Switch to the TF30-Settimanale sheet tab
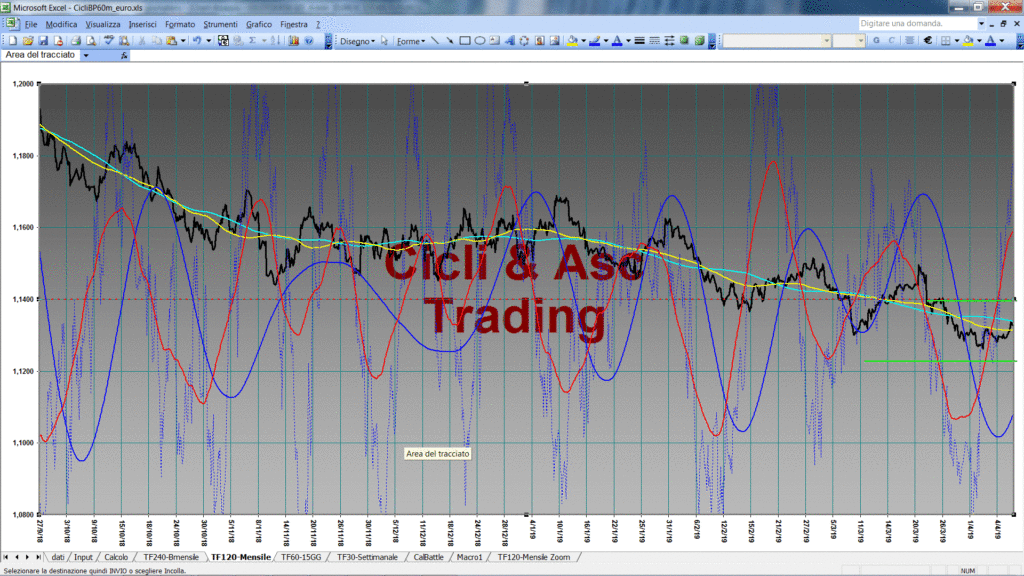Screen dimensions: 1024x576 point(367,557)
